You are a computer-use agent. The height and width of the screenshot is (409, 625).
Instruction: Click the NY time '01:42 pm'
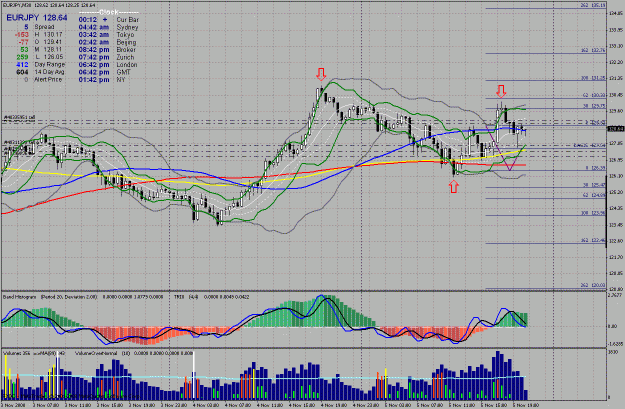point(94,79)
